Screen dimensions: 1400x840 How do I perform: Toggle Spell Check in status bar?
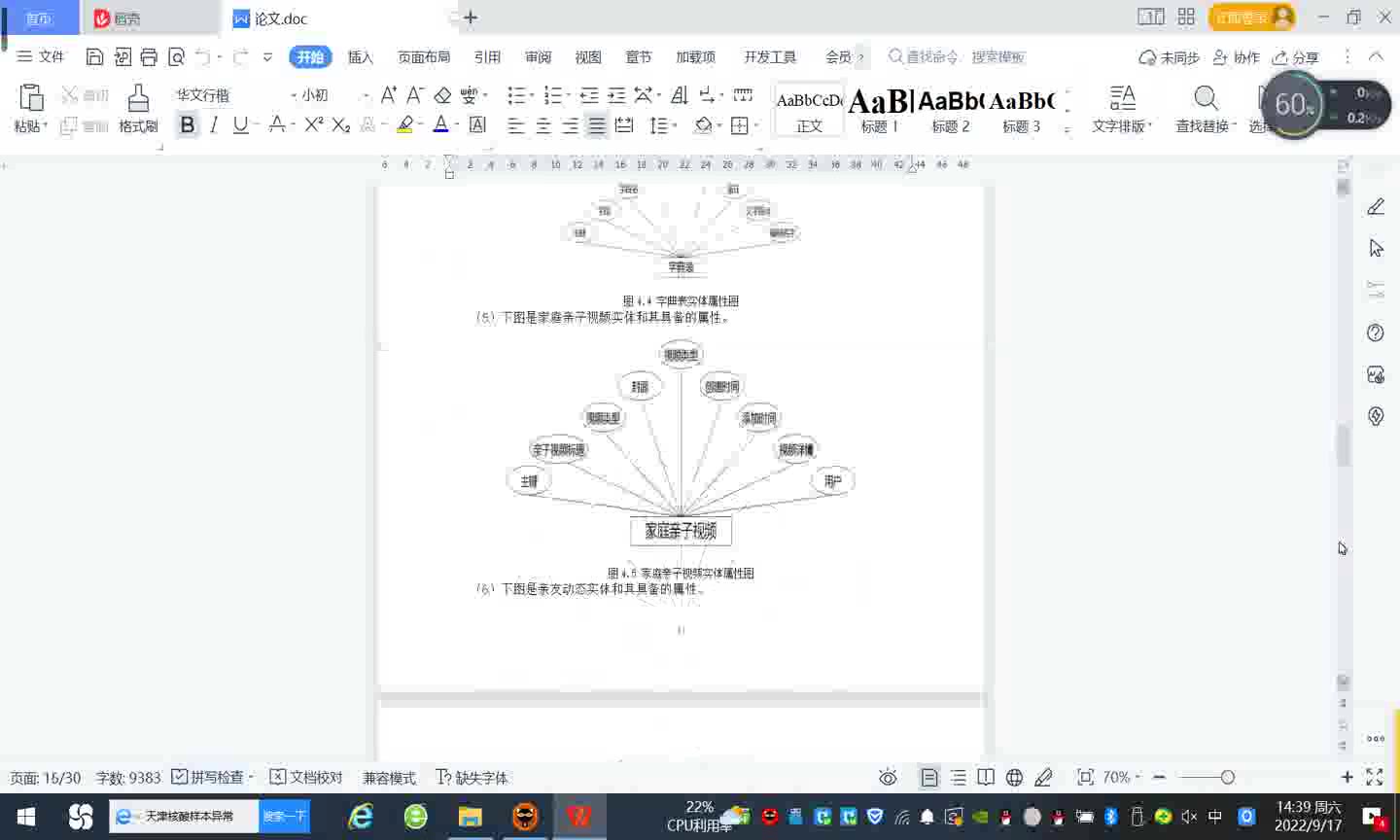(207, 777)
